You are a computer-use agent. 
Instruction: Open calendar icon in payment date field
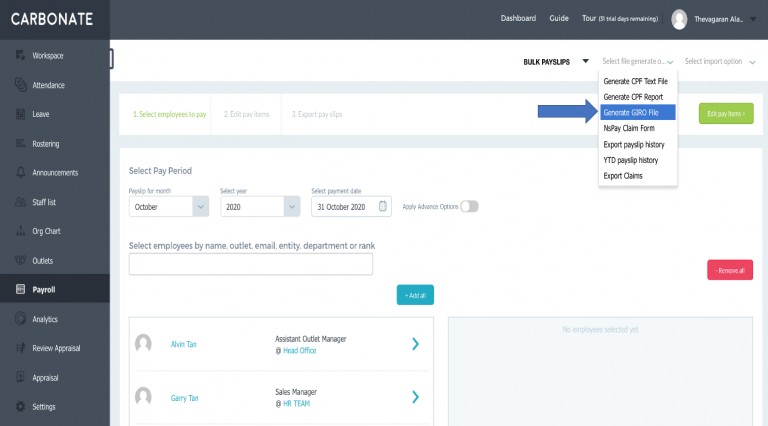coord(383,206)
